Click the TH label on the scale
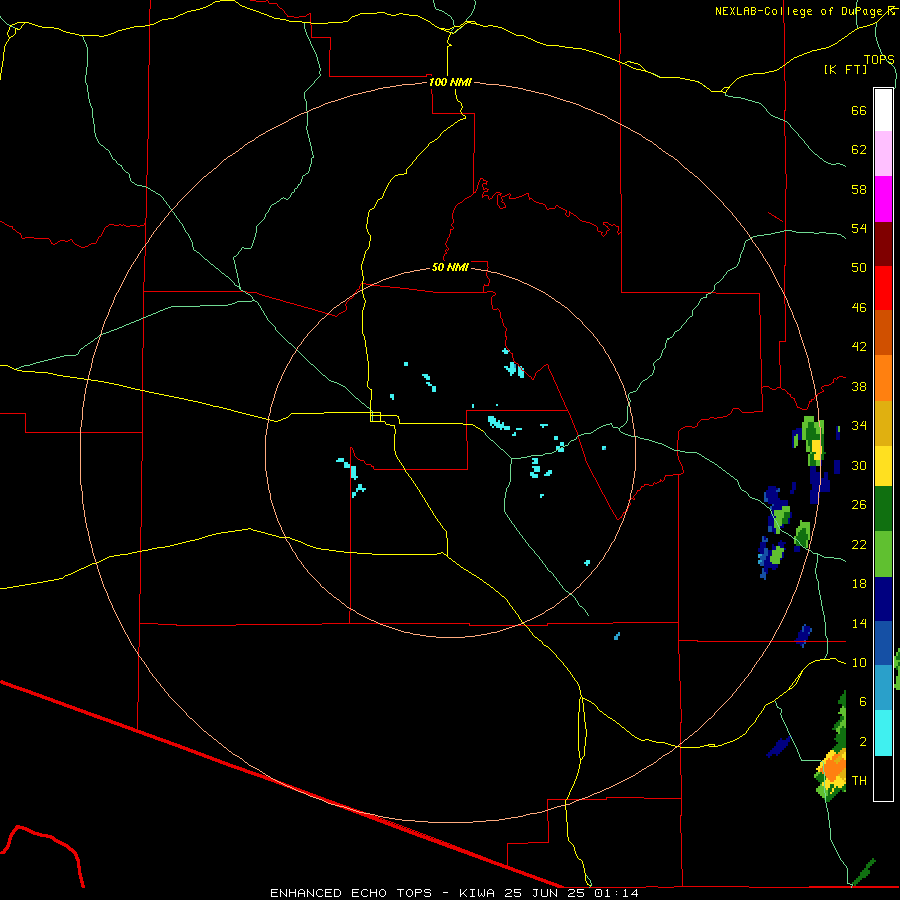 click(859, 781)
